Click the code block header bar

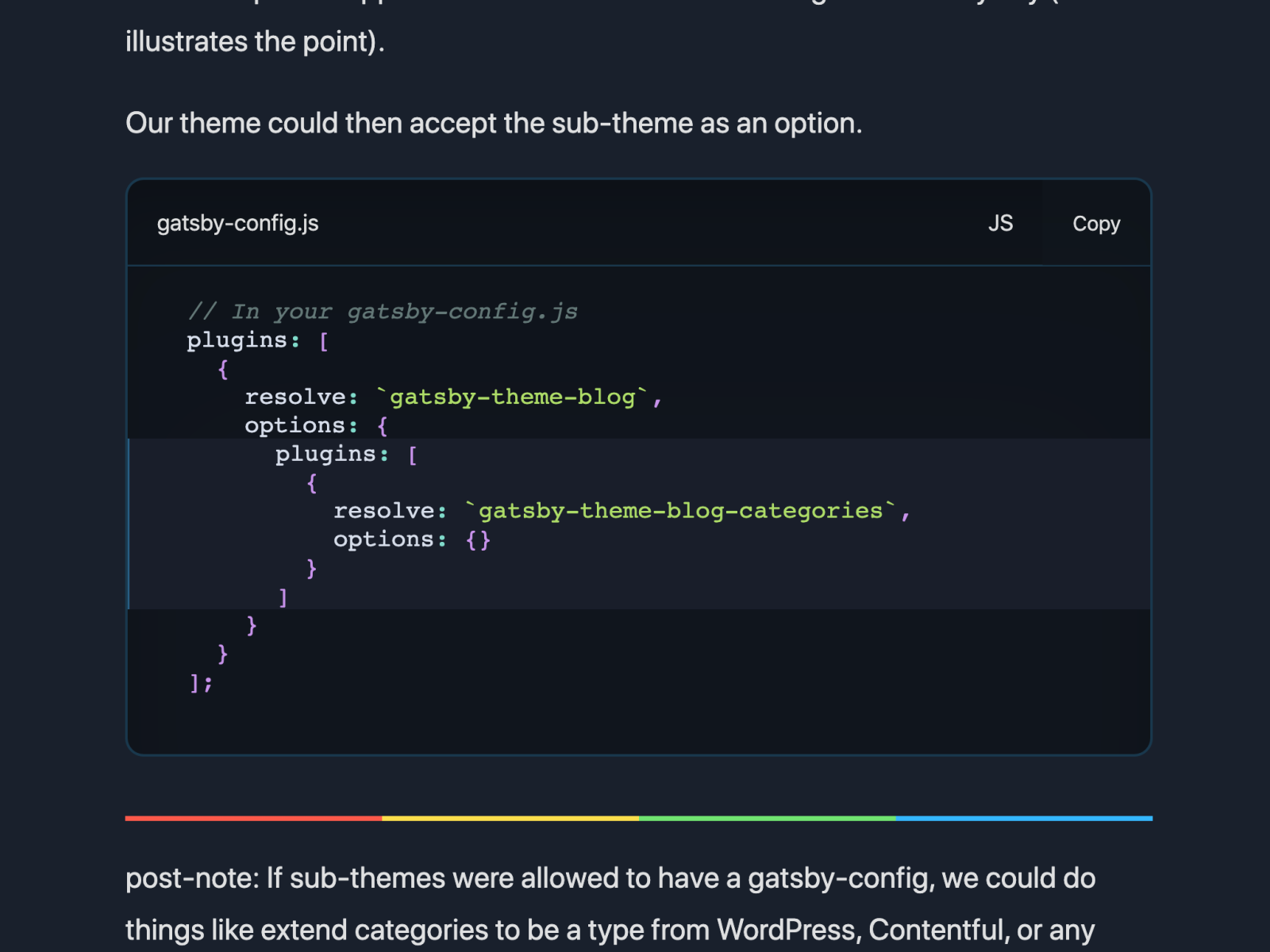[635, 223]
